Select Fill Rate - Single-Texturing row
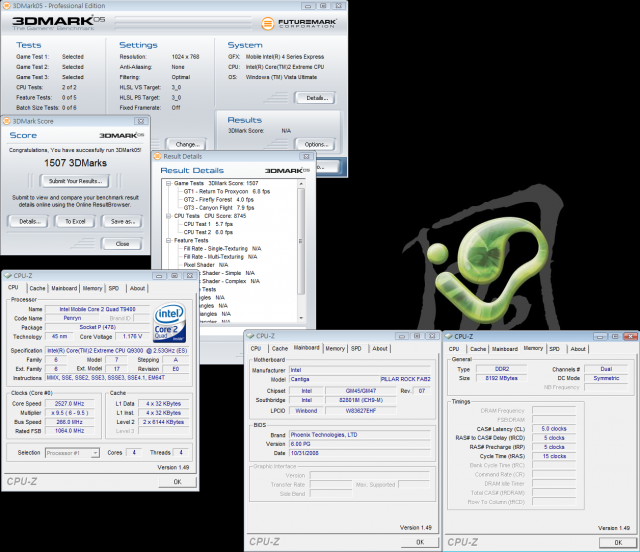Viewport: 640px width, 552px height. coord(222,249)
